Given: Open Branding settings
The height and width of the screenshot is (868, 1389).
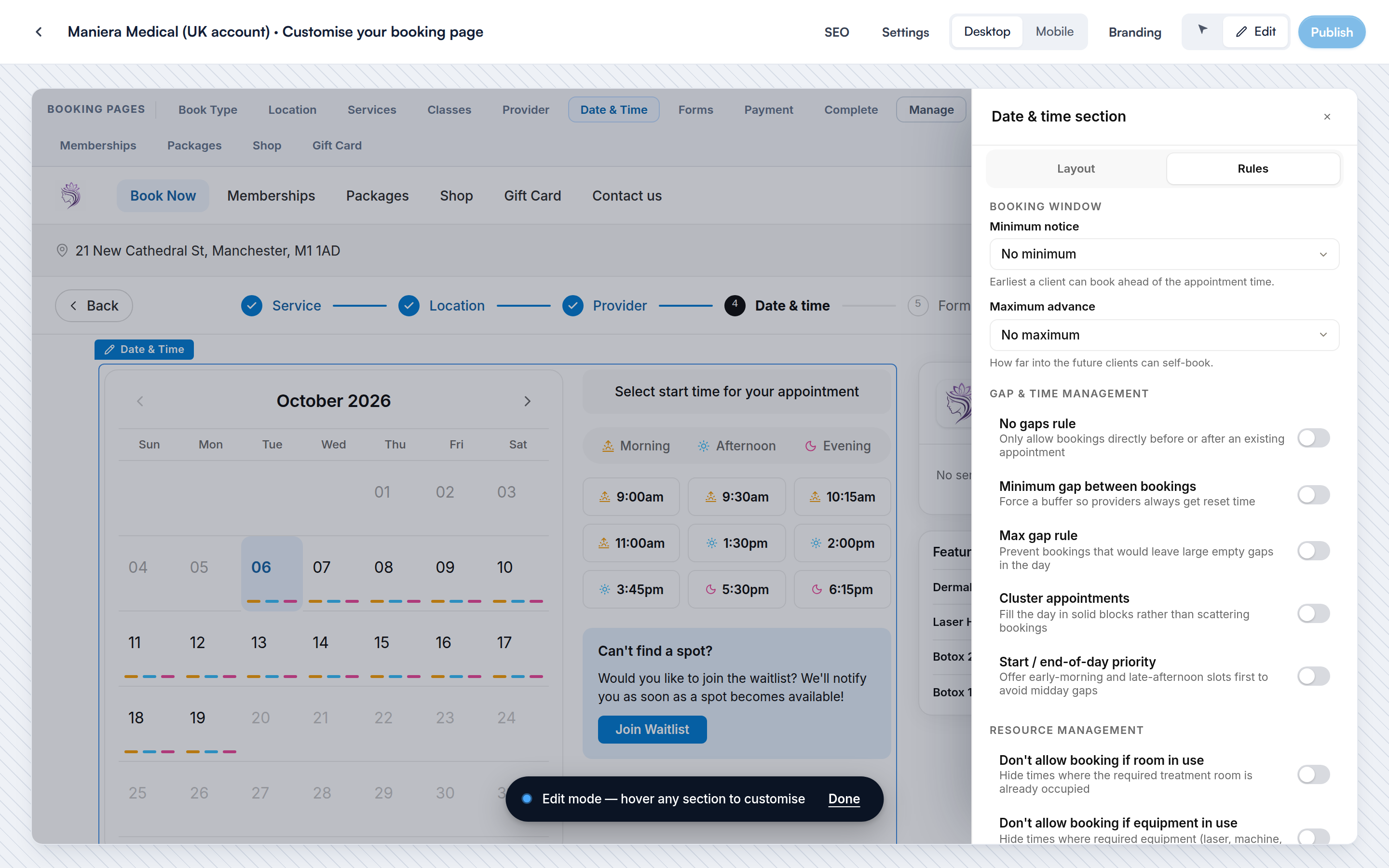Looking at the screenshot, I should coord(1134,32).
